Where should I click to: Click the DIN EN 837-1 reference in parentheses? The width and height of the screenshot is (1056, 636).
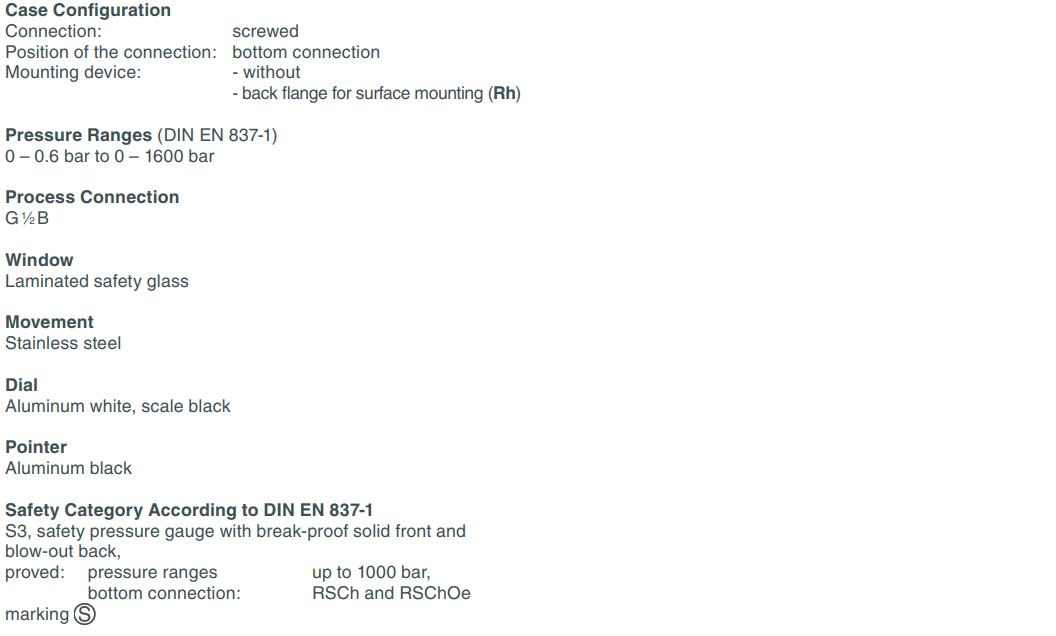tap(218, 135)
